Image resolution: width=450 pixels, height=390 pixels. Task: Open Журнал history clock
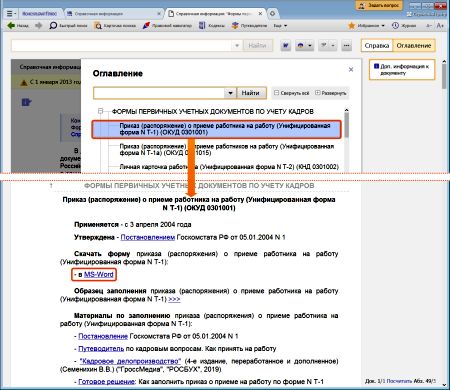404,25
